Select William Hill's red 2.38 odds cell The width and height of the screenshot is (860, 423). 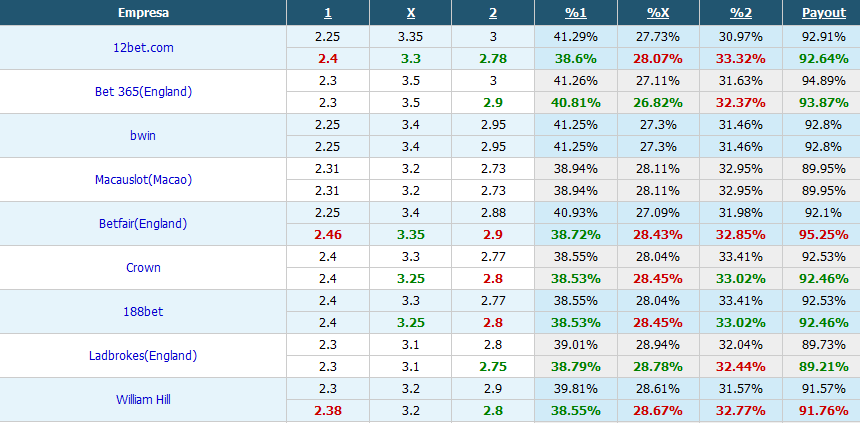(327, 410)
